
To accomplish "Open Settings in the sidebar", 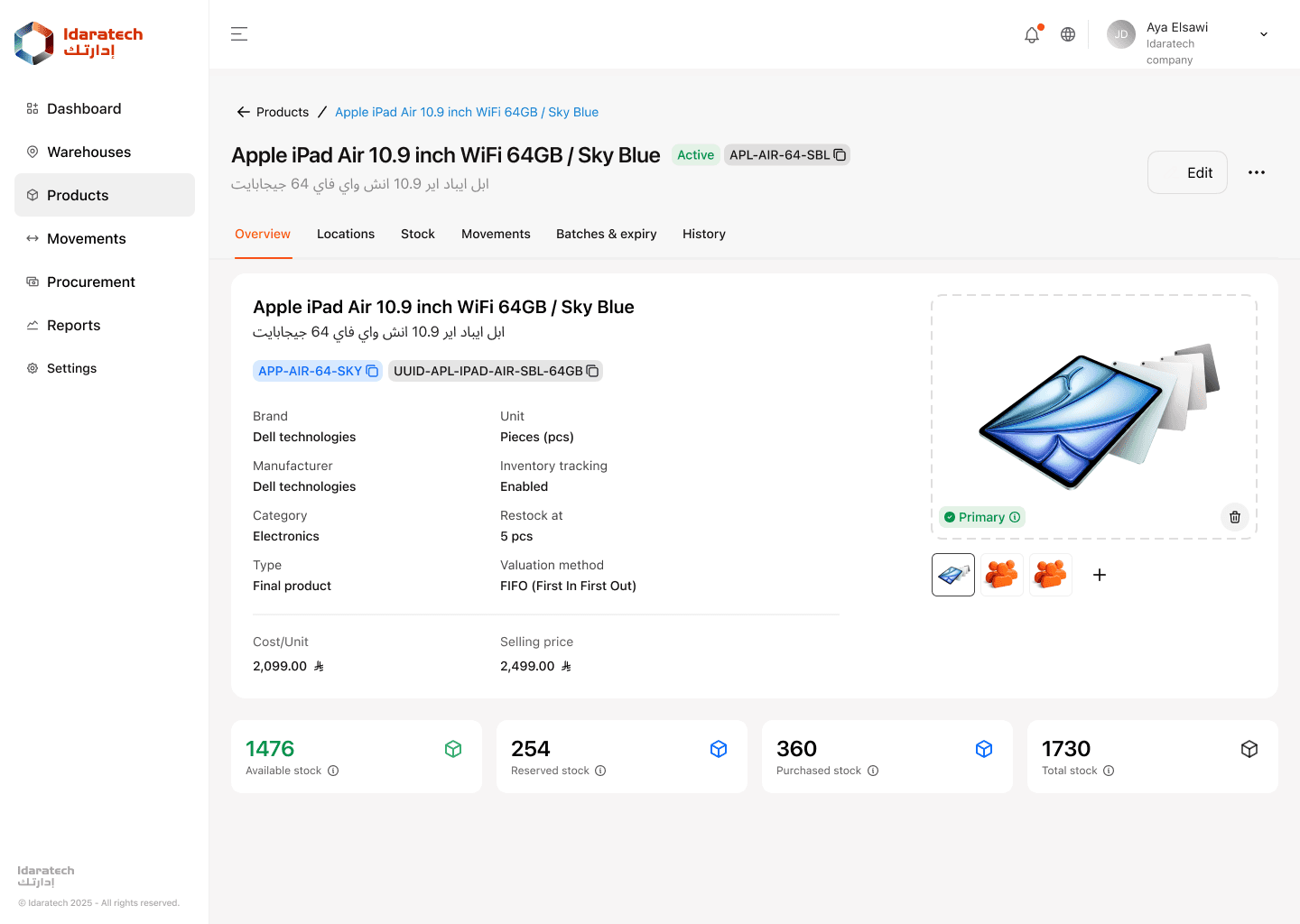I will 105,368.
